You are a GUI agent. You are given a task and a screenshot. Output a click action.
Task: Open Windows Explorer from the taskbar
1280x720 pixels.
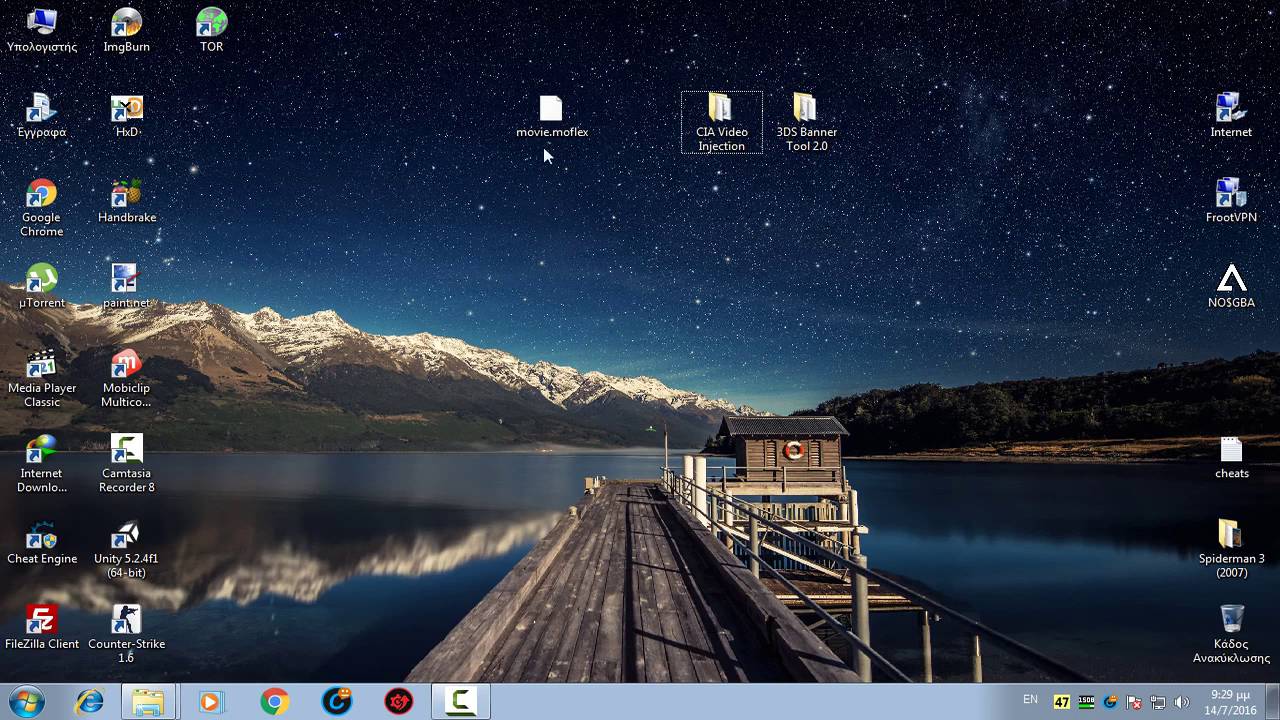coord(149,702)
